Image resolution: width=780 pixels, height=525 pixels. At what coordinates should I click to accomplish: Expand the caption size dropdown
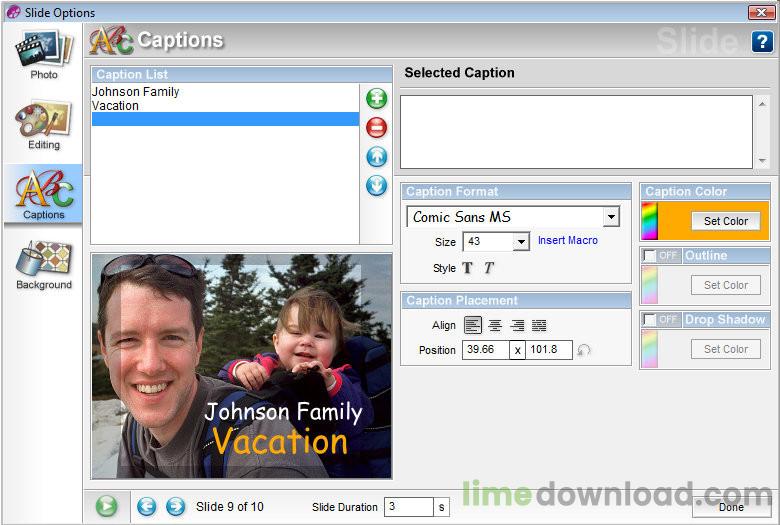(520, 242)
